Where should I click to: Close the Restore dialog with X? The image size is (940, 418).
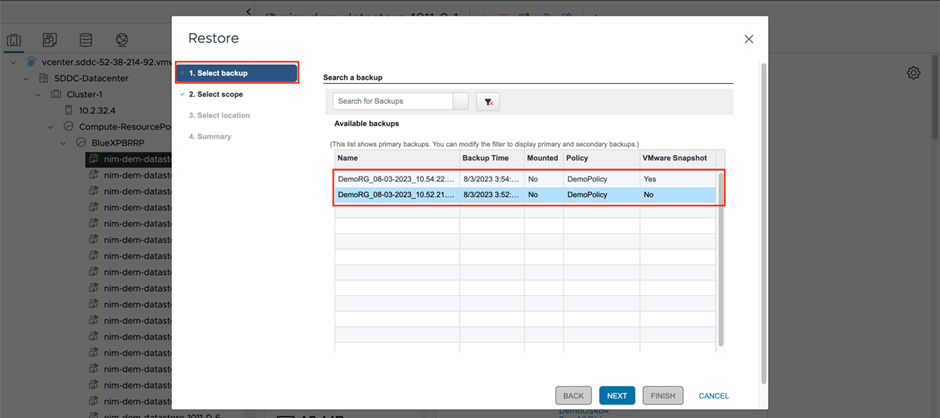coord(749,38)
